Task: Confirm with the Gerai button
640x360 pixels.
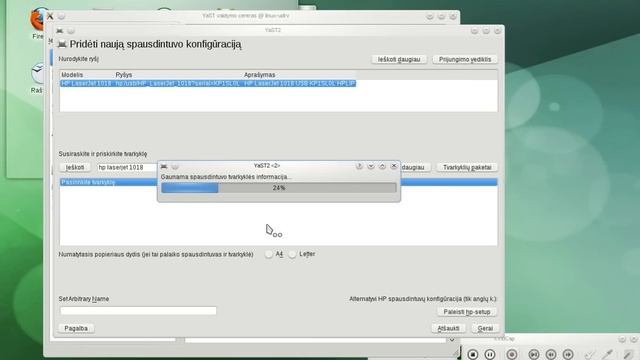Action: pyautogui.click(x=485, y=328)
